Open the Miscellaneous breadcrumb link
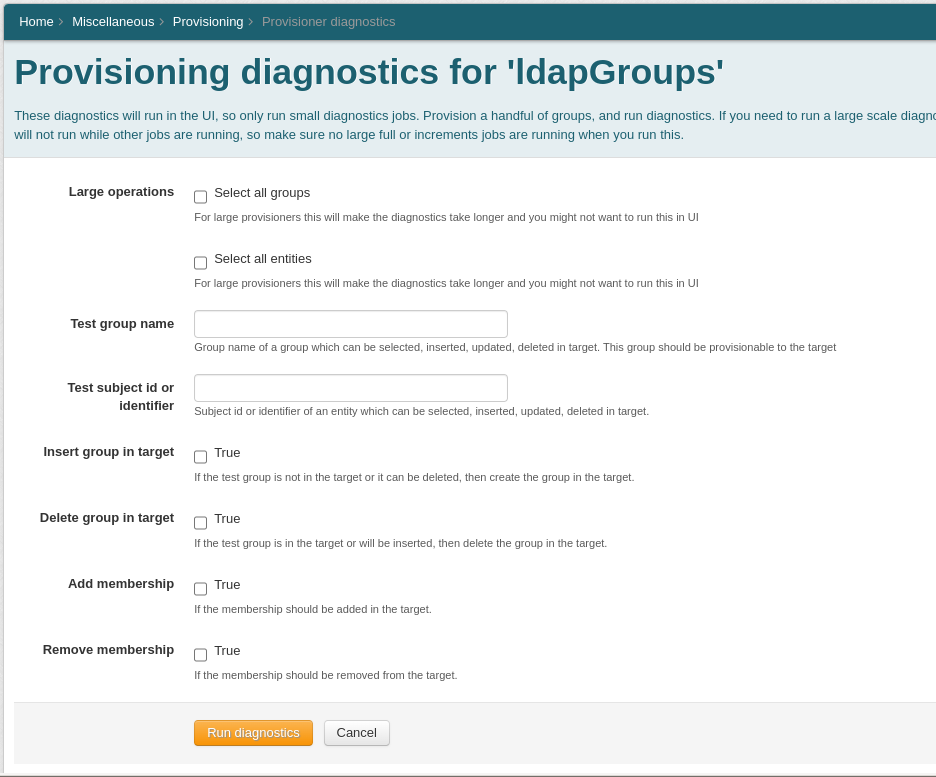 pyautogui.click(x=113, y=21)
